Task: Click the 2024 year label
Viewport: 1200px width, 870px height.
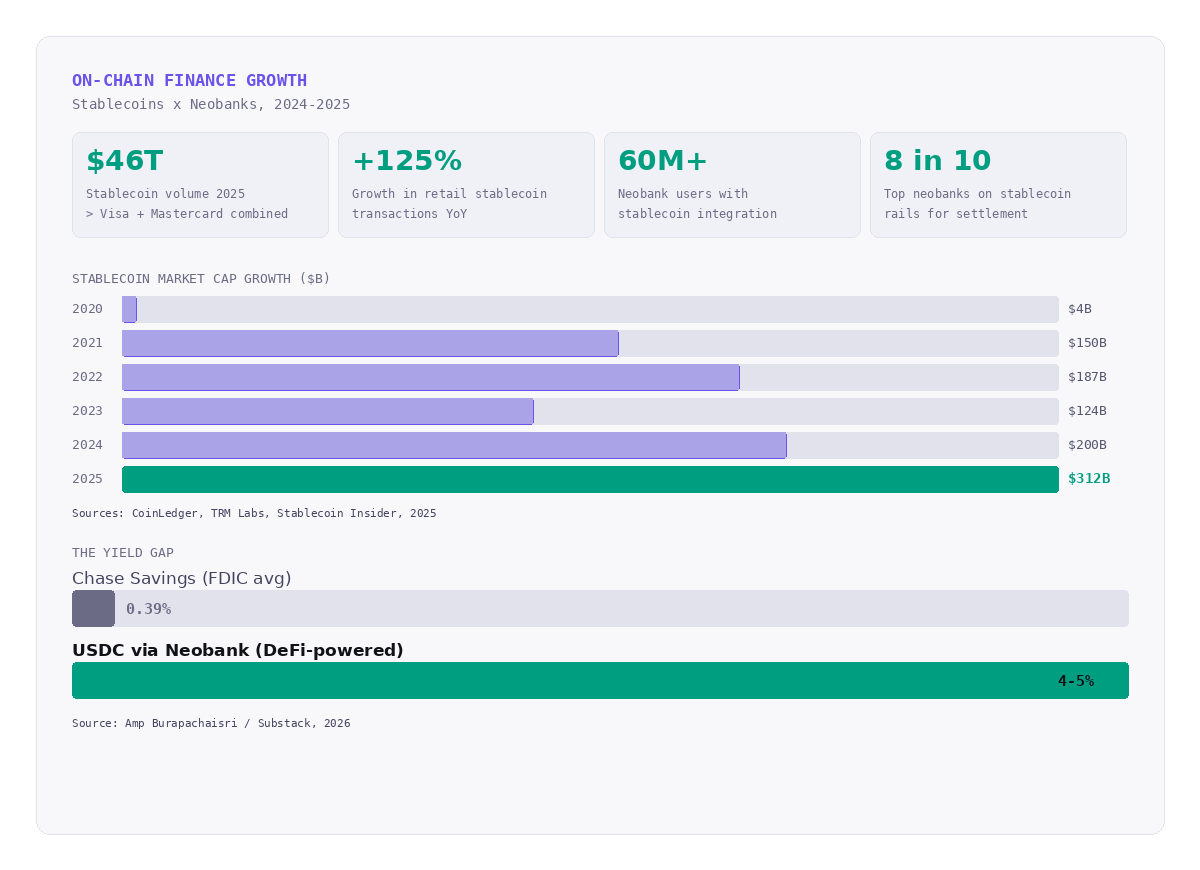Action: [x=87, y=445]
